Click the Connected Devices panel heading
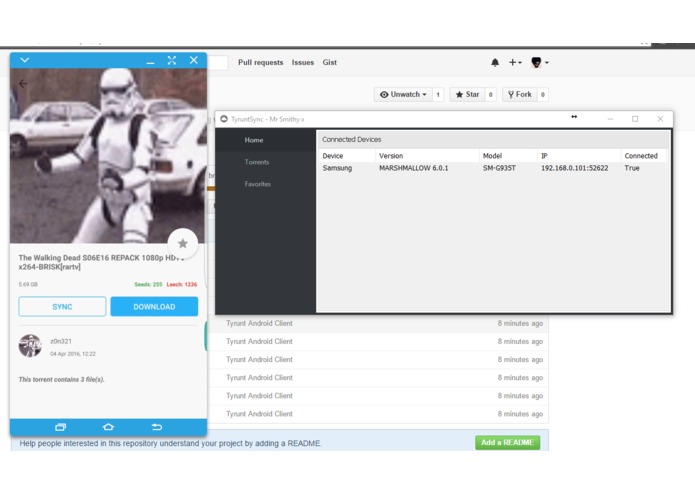Viewport: 695px width, 494px height. tap(351, 140)
